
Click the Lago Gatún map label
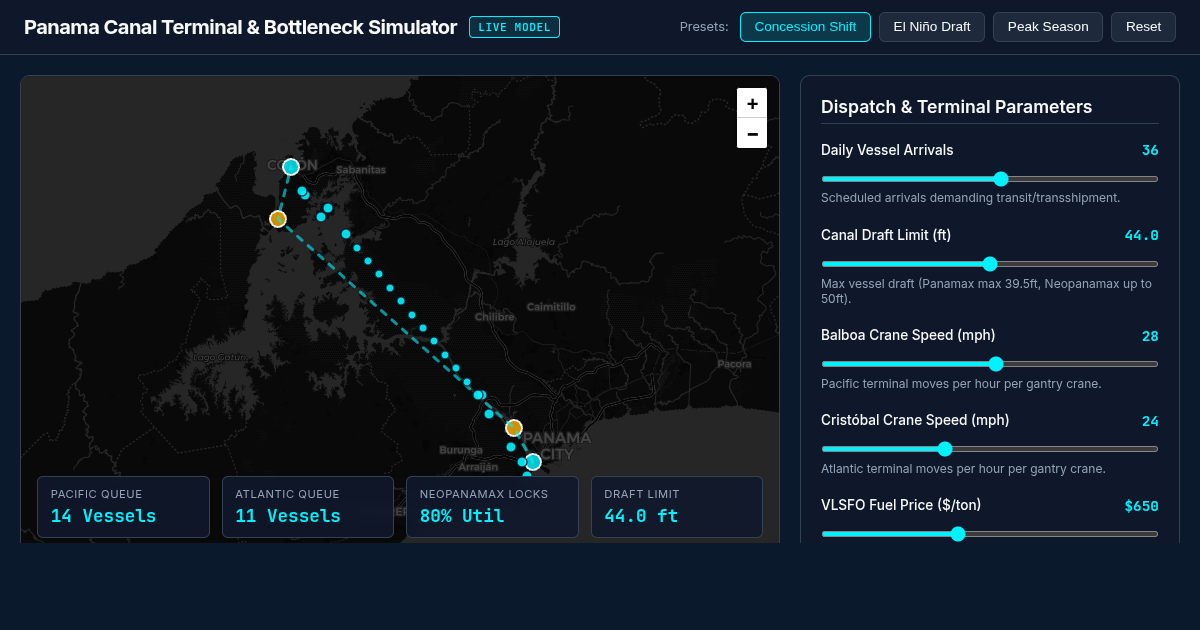(221, 357)
